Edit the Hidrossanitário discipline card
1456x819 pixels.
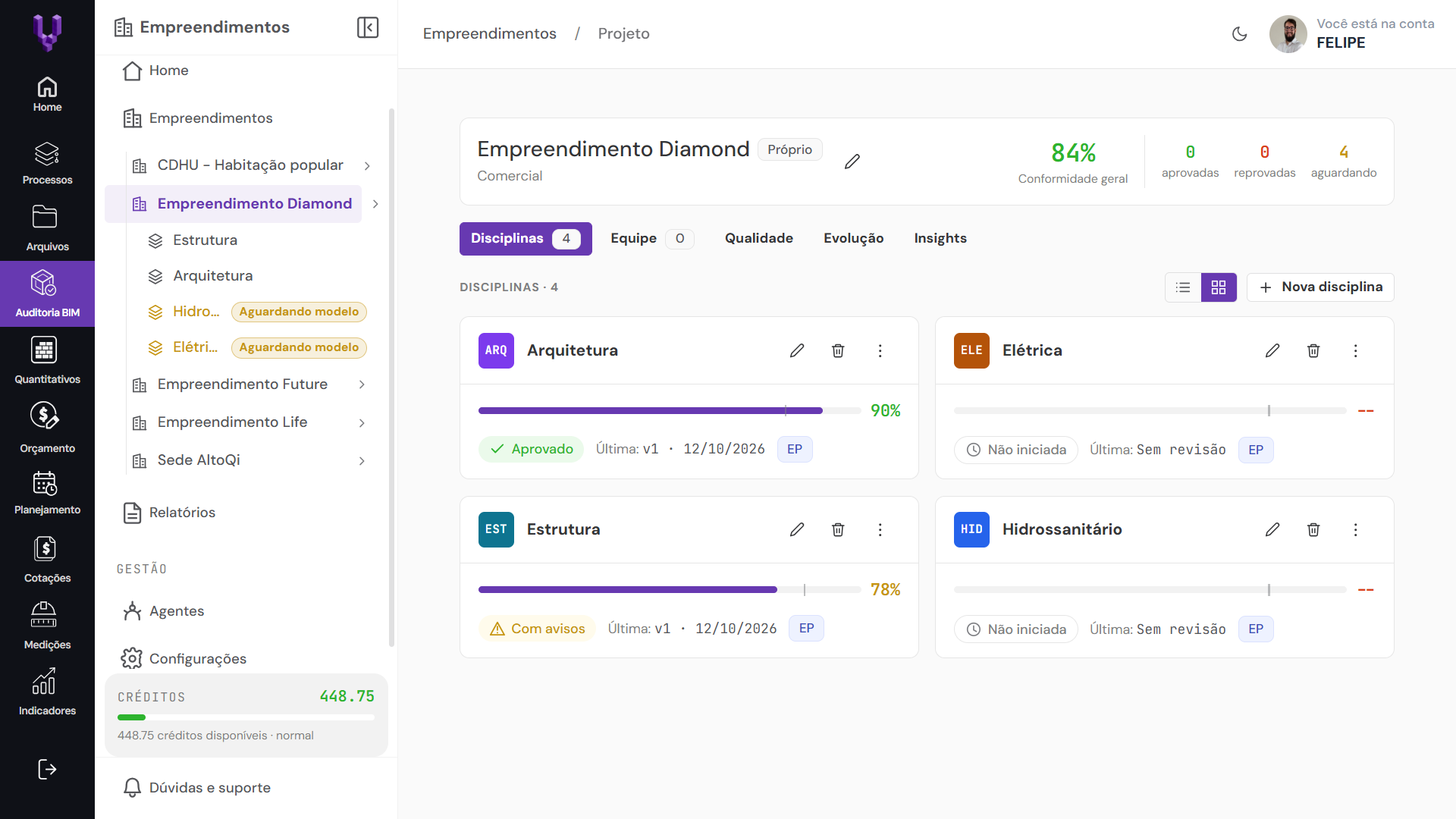(1272, 529)
